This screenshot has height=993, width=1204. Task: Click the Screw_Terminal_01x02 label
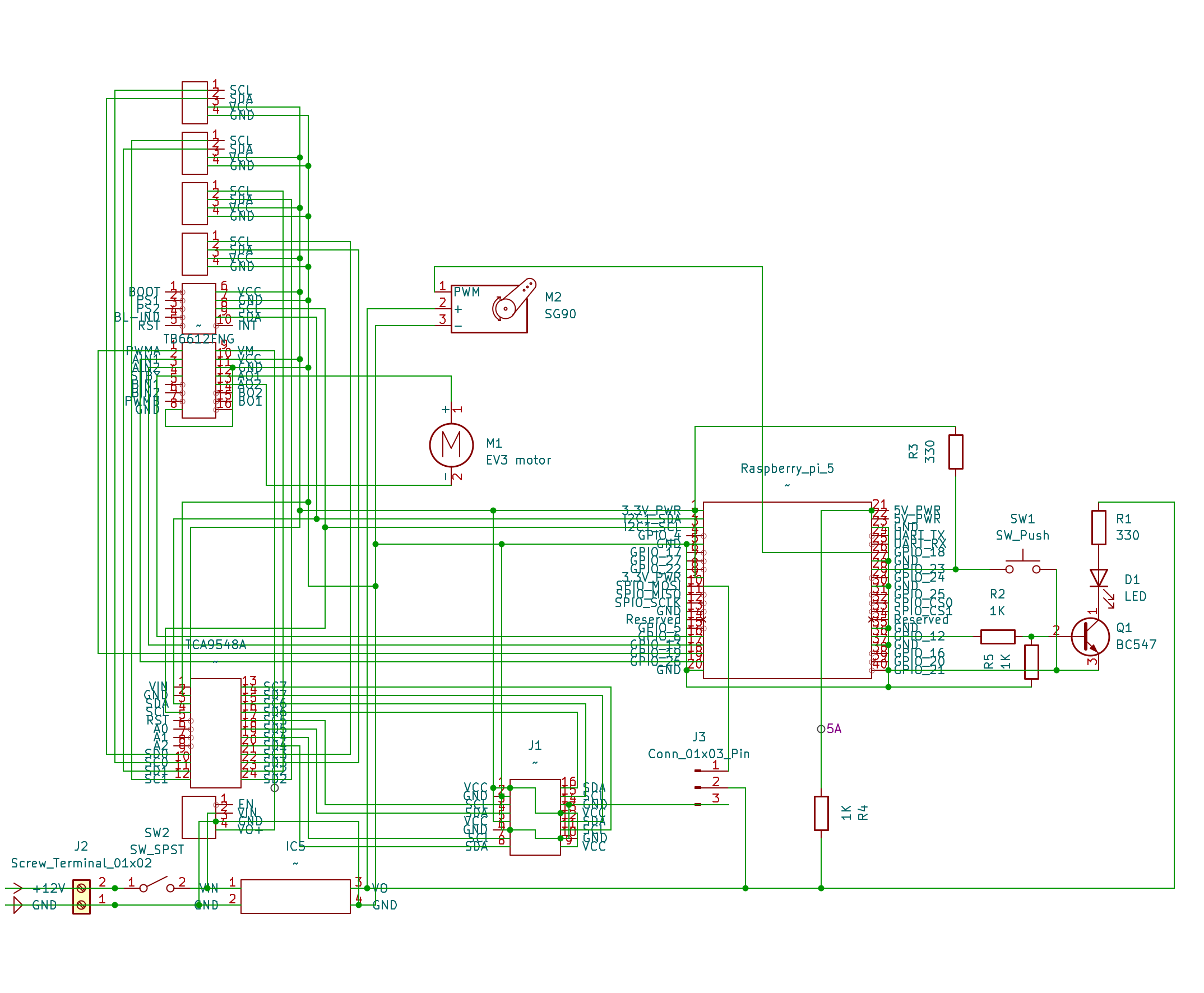pos(81,863)
